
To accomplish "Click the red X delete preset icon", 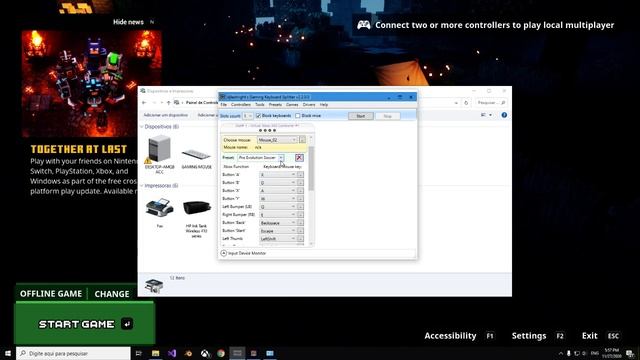I will (299, 158).
